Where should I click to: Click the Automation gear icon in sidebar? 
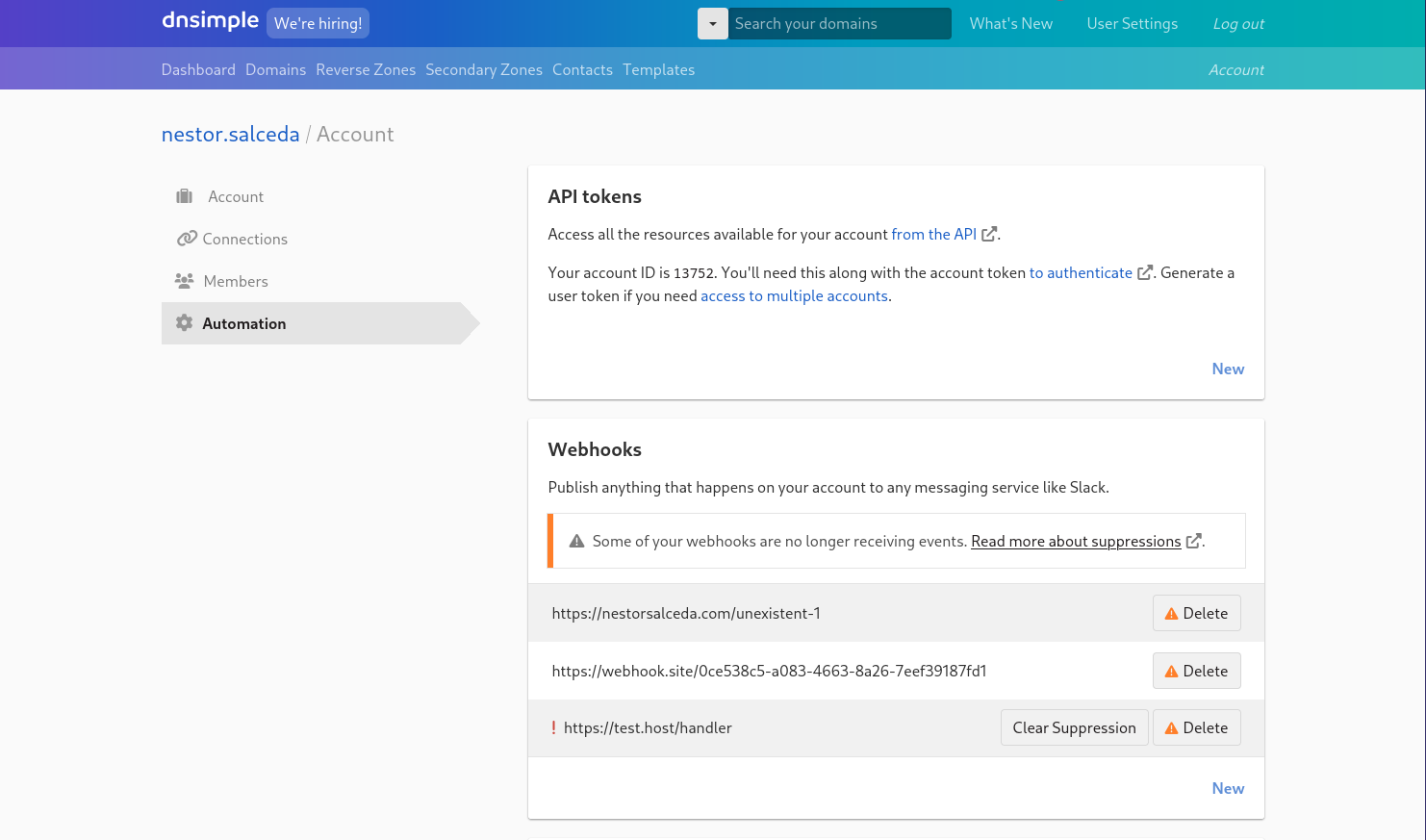click(185, 323)
